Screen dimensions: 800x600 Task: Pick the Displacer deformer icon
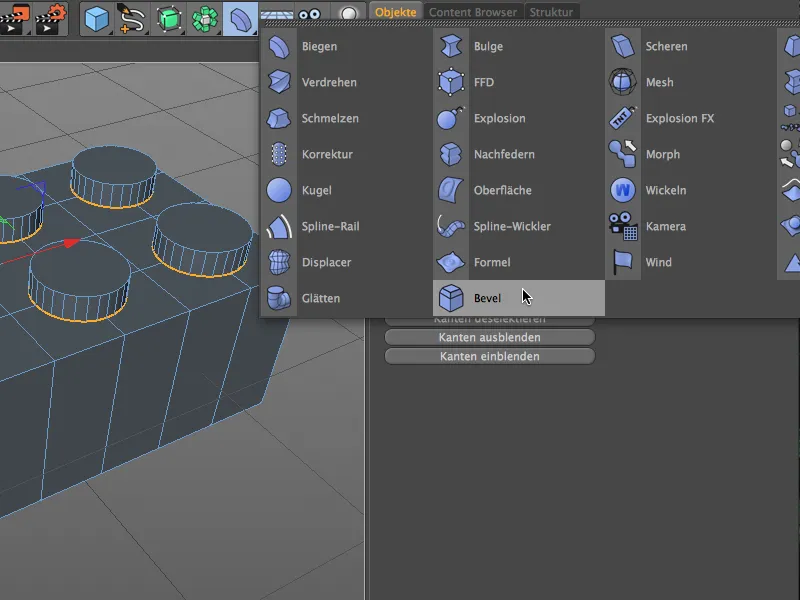279,262
